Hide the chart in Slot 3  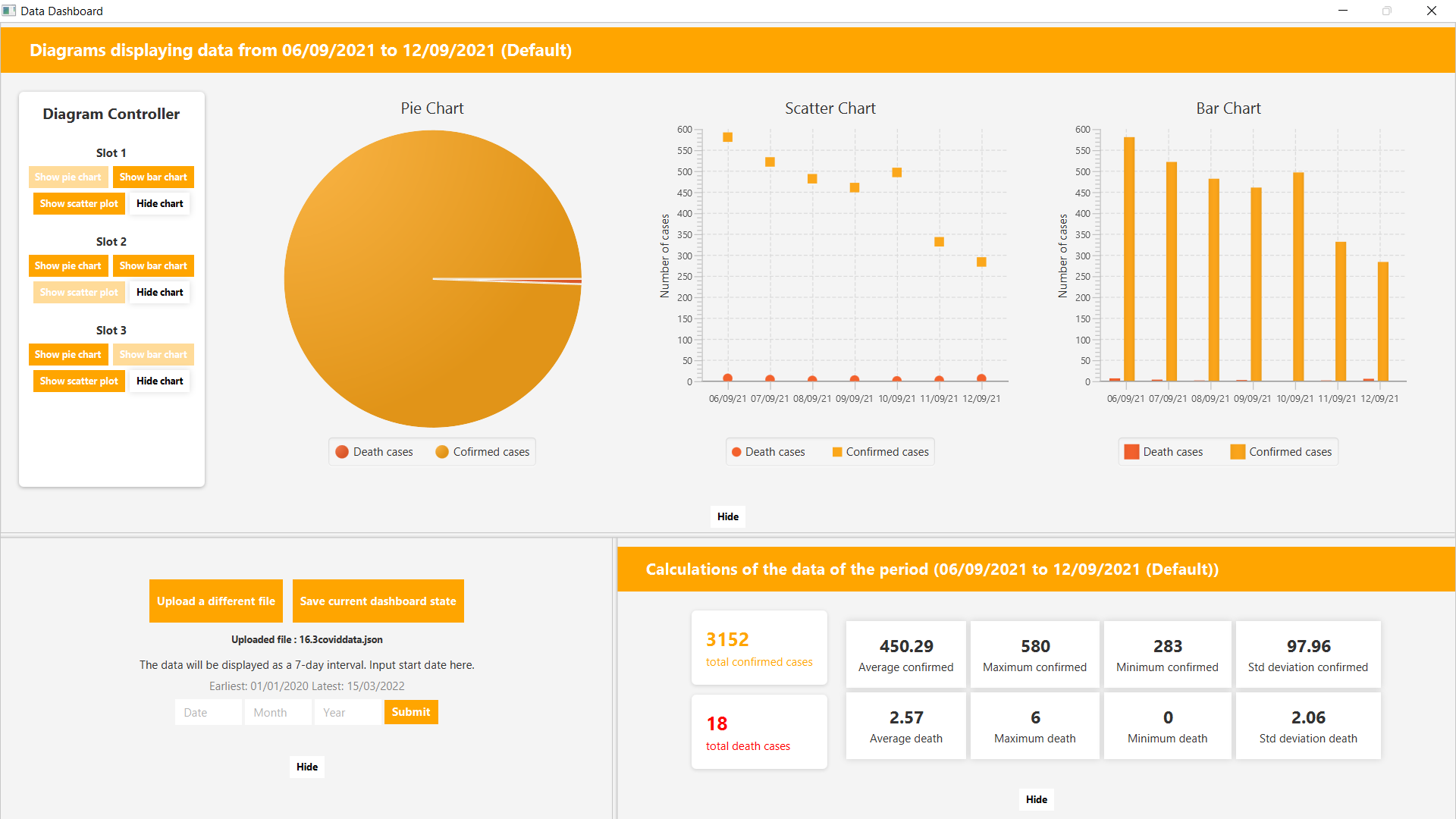[x=159, y=381]
